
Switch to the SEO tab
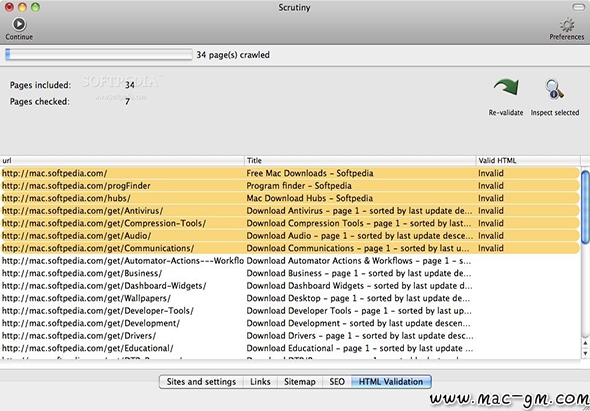pos(337,382)
